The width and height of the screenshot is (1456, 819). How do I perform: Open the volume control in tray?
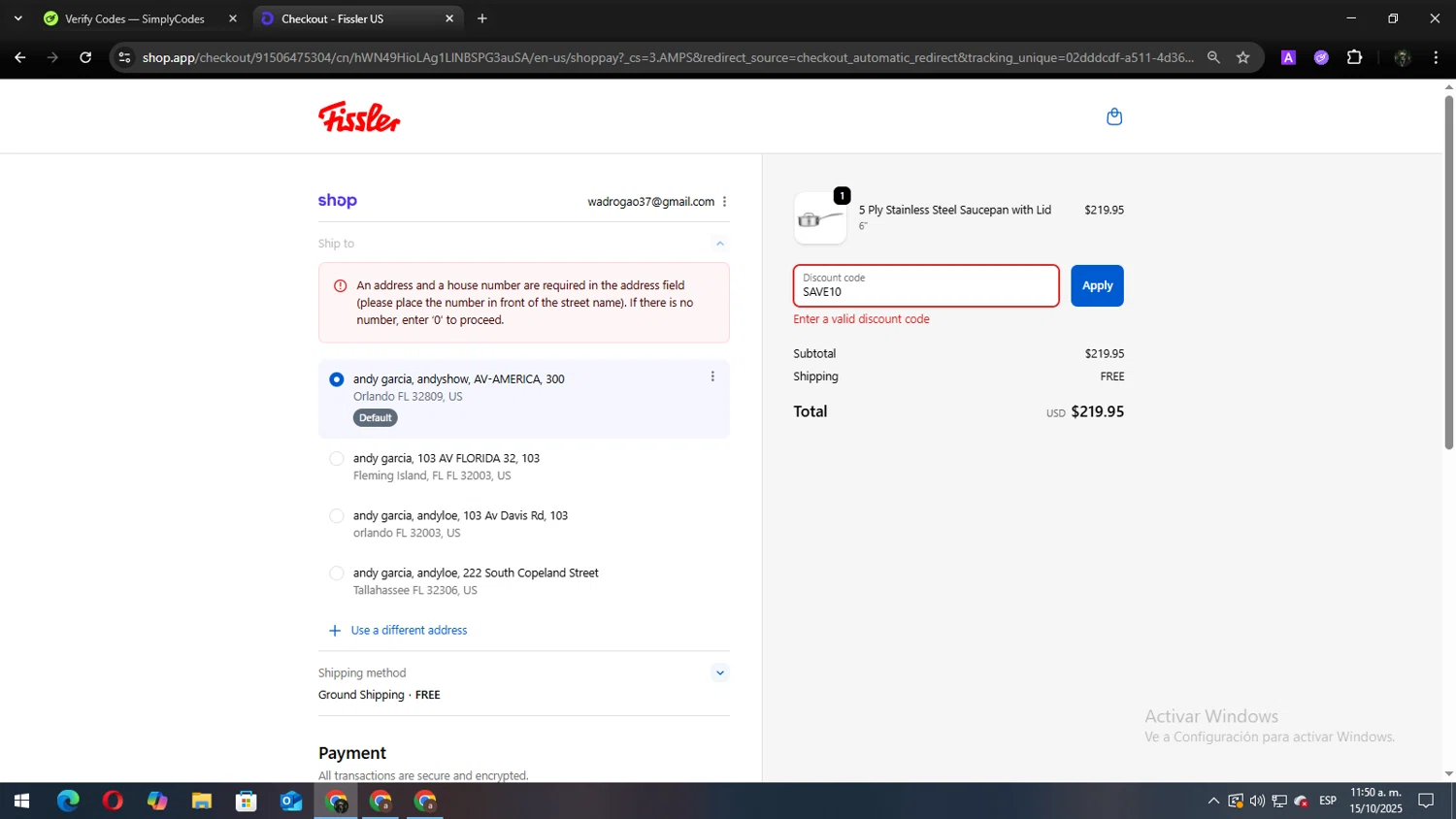1257,801
